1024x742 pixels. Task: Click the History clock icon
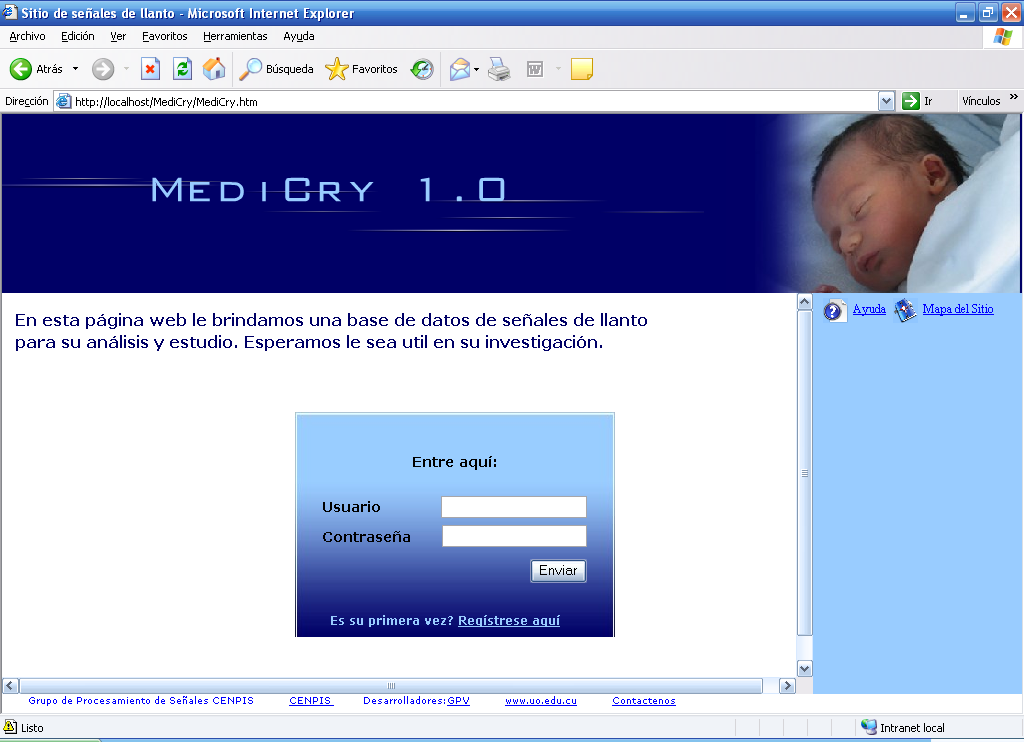pyautogui.click(x=423, y=69)
